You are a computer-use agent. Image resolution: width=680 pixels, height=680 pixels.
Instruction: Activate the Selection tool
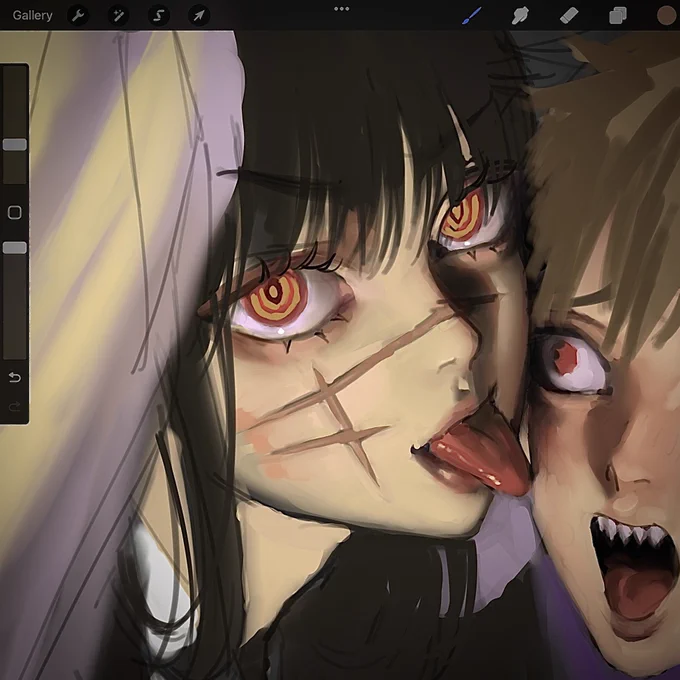[159, 16]
